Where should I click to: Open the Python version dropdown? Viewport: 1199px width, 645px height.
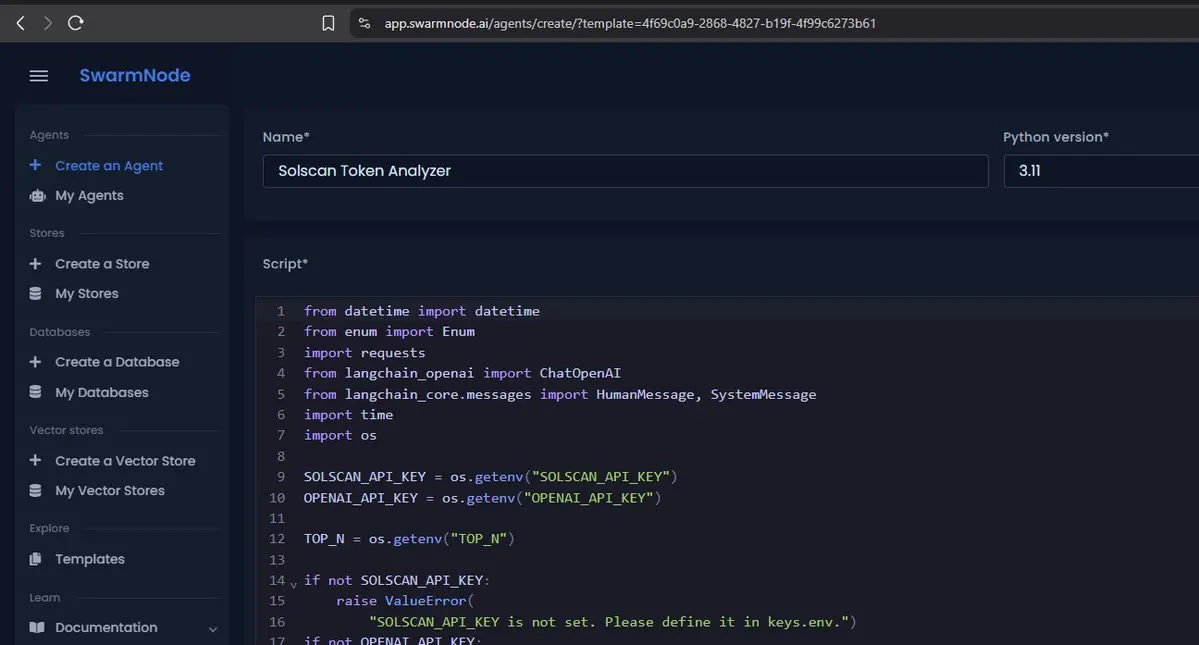point(1100,171)
